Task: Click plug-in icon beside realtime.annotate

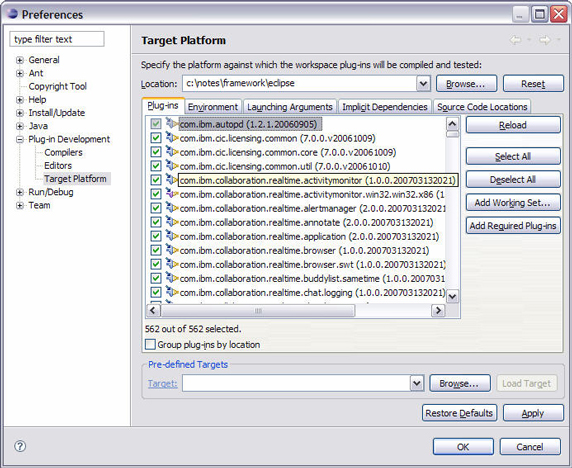Action: point(172,222)
